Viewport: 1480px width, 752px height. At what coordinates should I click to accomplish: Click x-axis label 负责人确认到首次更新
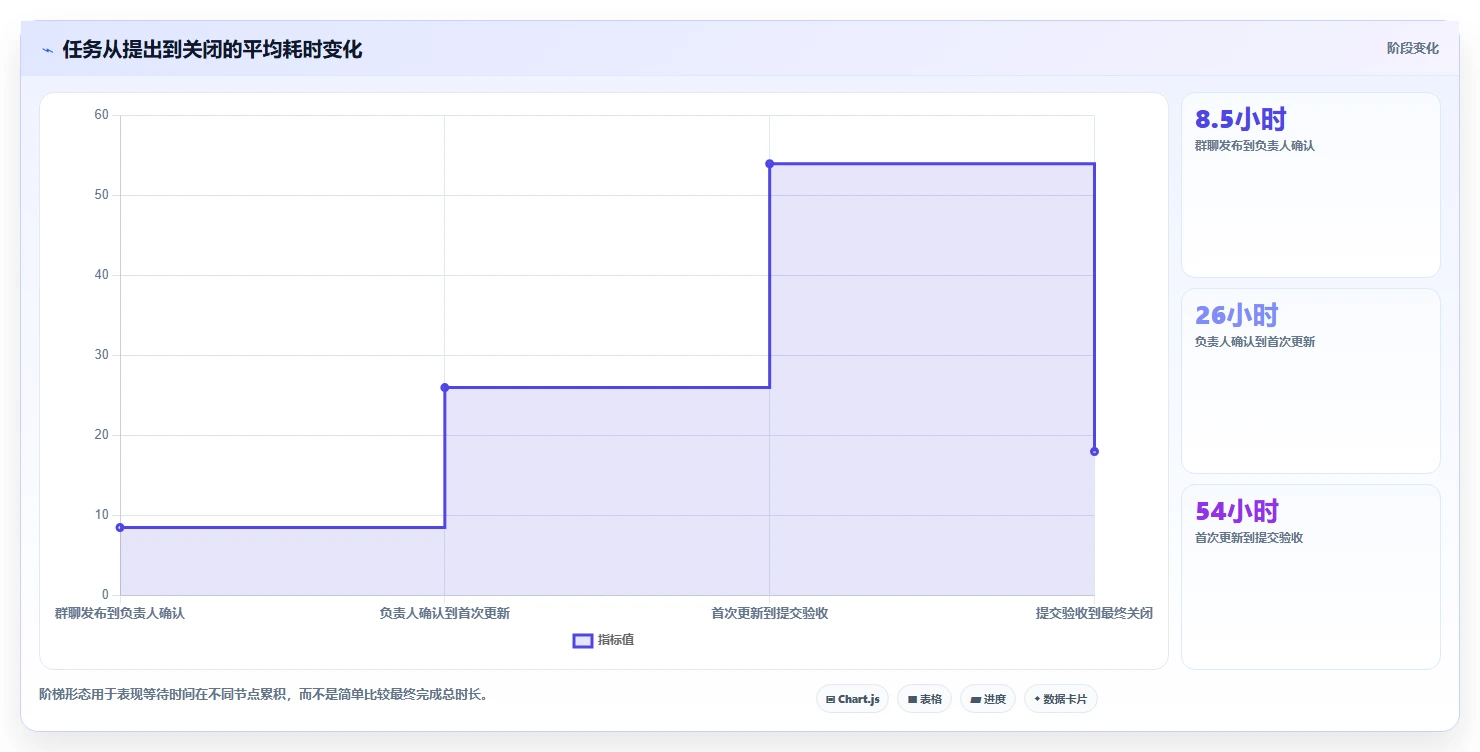click(x=445, y=613)
